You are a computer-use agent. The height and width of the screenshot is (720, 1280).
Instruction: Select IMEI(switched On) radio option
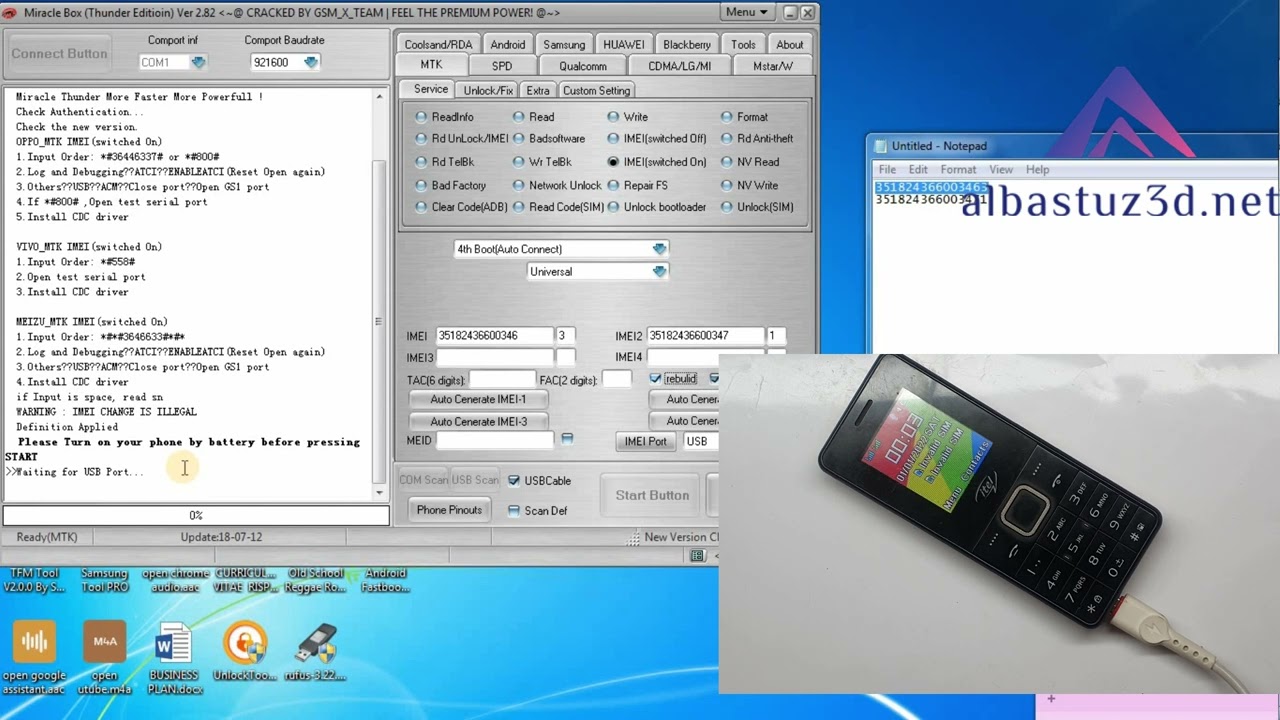click(613, 162)
